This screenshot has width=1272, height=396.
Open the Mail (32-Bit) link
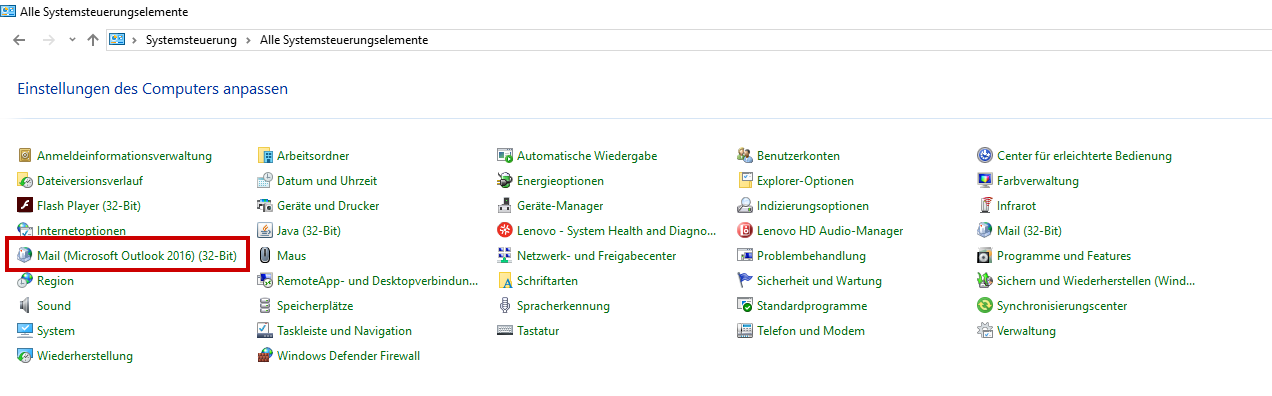coord(1029,231)
